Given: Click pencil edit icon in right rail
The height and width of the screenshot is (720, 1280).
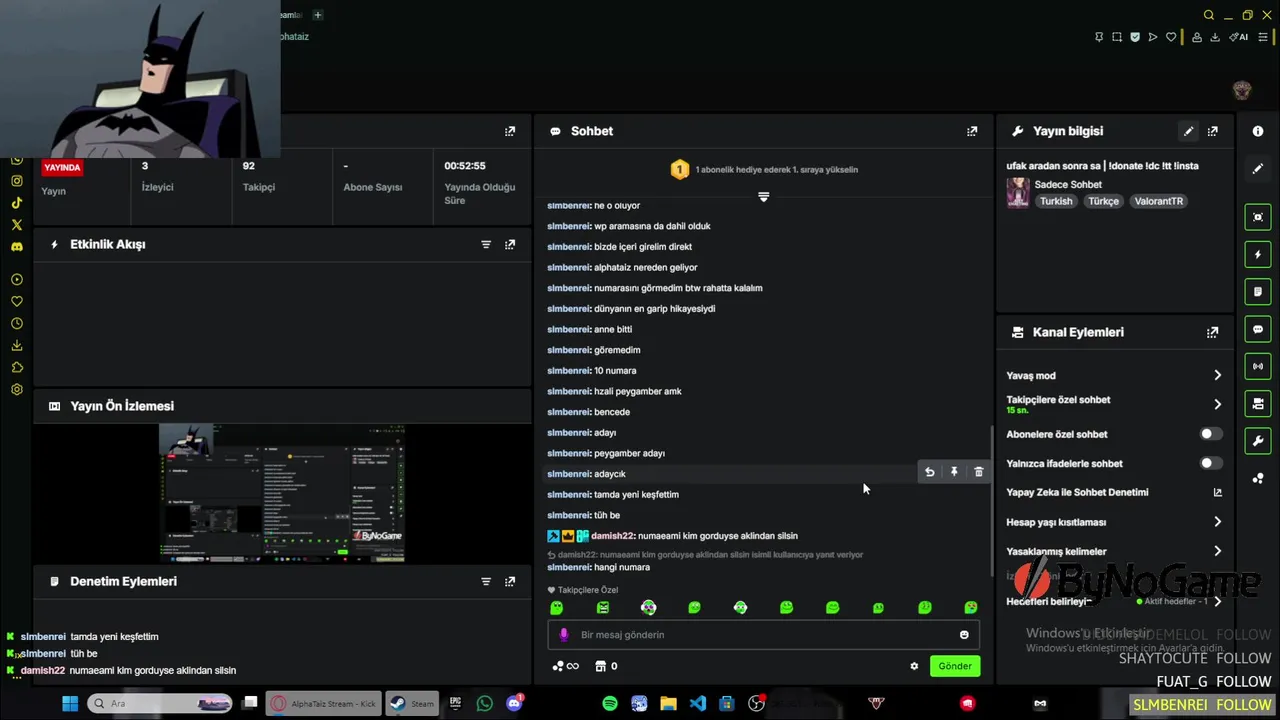Looking at the screenshot, I should 1258,168.
